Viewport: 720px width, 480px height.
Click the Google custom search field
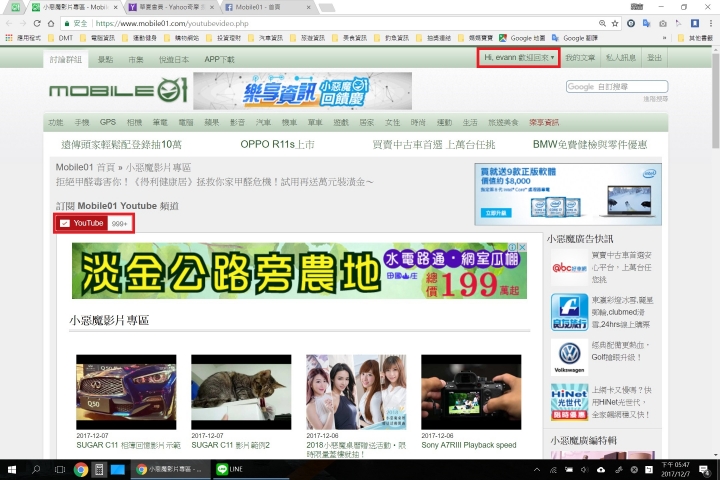[x=617, y=86]
